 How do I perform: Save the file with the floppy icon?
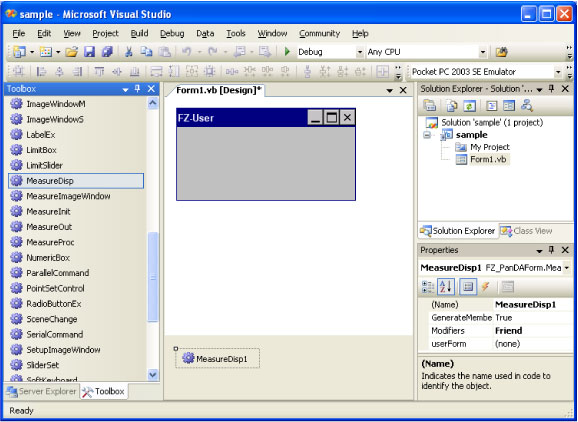tap(90, 52)
